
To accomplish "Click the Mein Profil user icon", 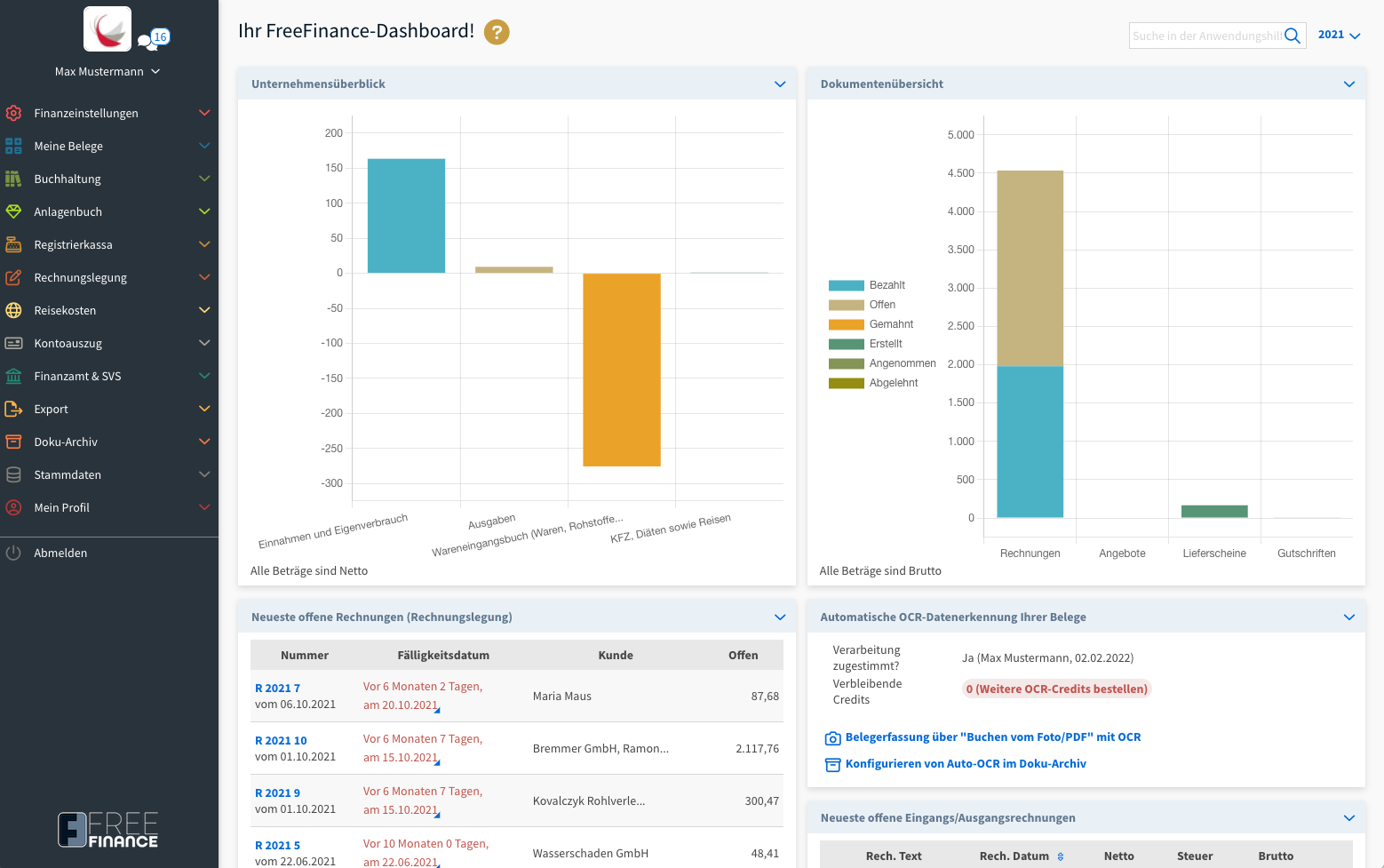I will coord(13,507).
